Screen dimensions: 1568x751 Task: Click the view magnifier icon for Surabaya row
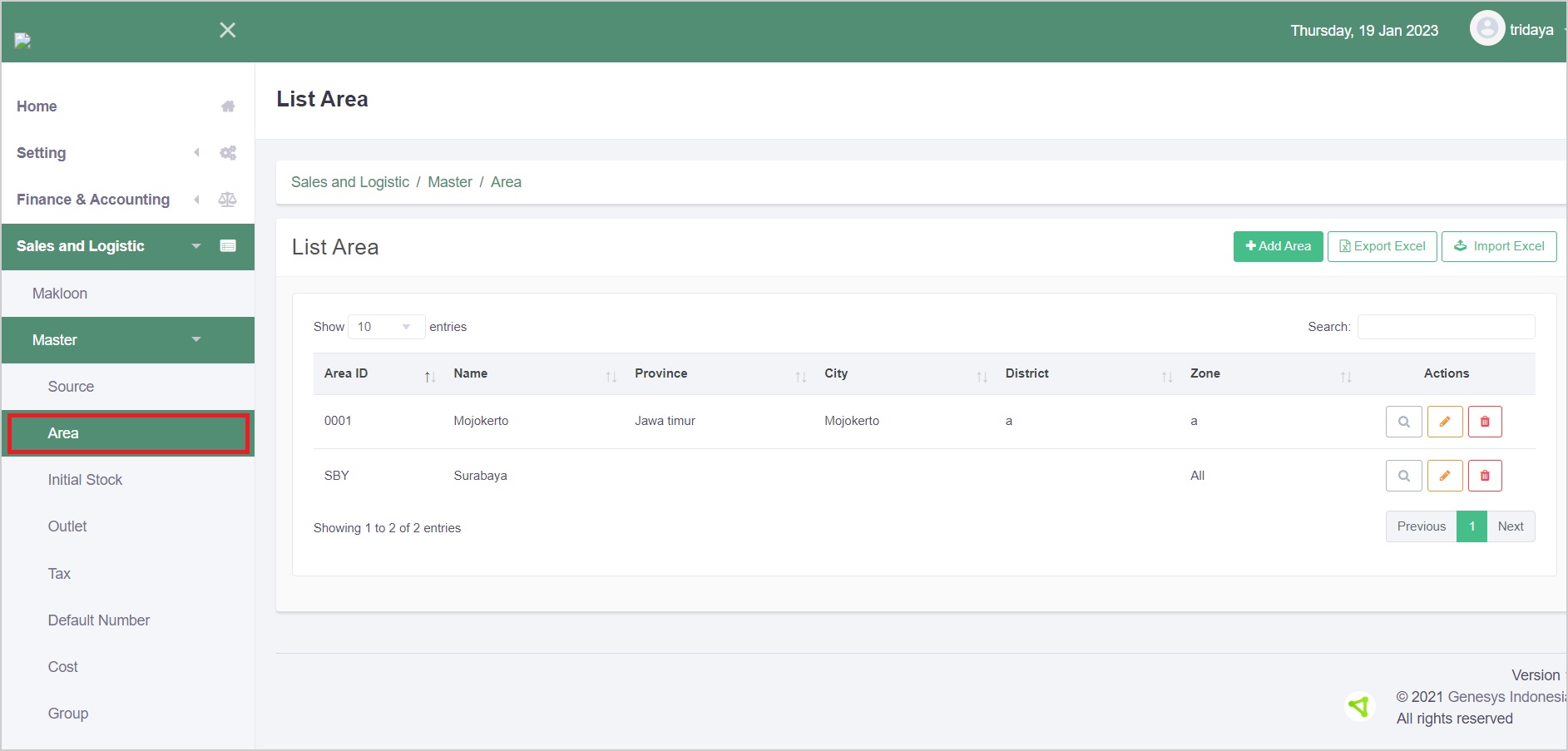pyautogui.click(x=1403, y=476)
